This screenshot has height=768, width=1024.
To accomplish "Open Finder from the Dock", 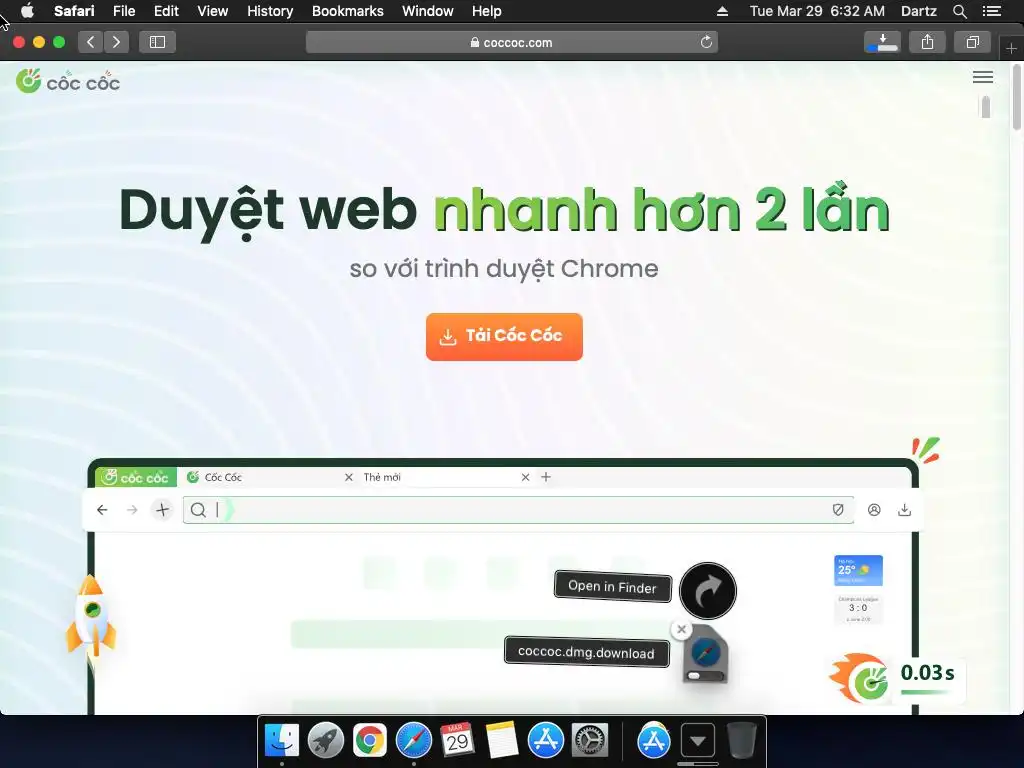I will coord(281,741).
